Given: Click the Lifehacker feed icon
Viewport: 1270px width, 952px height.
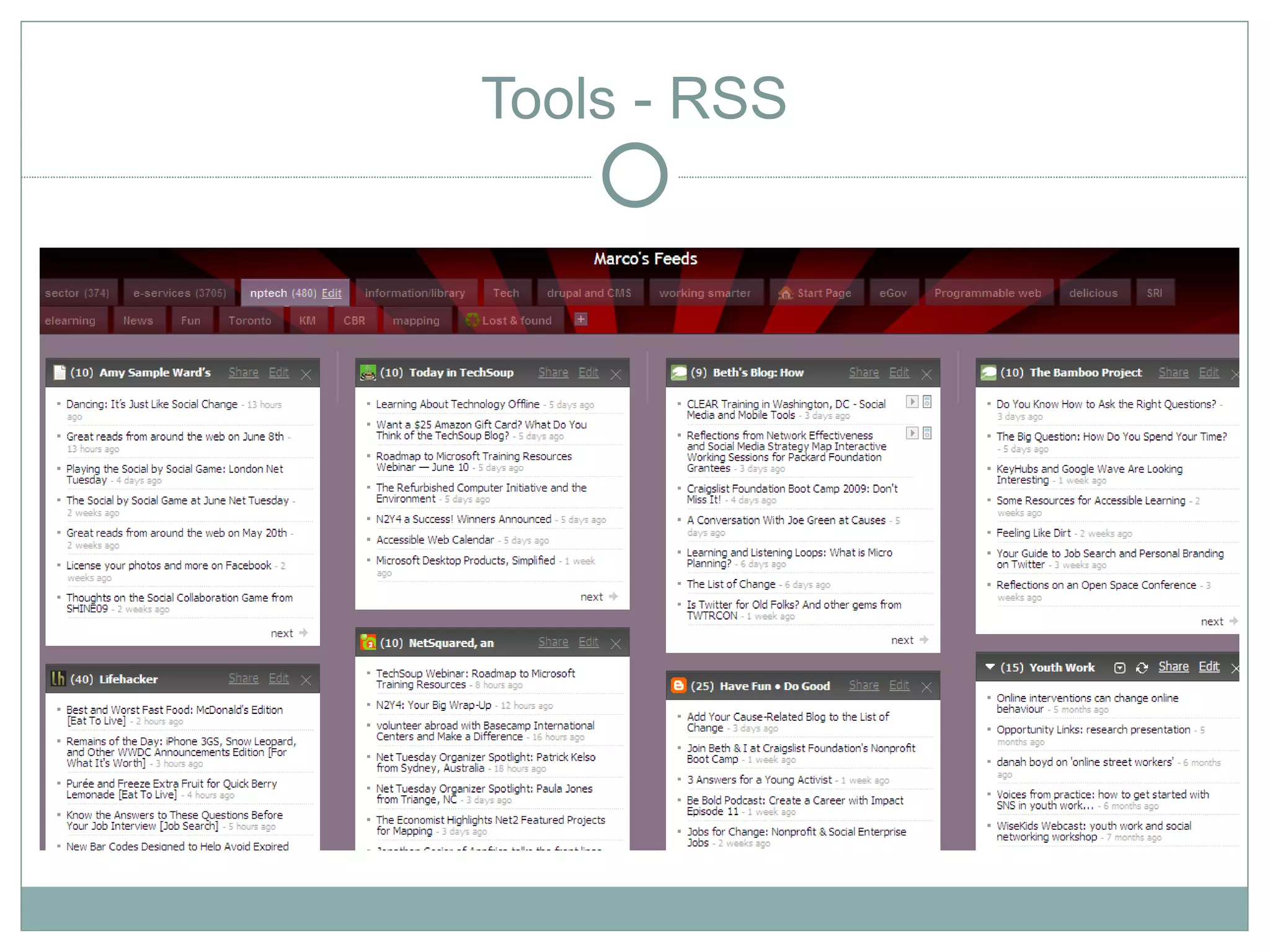Looking at the screenshot, I should click(x=58, y=679).
